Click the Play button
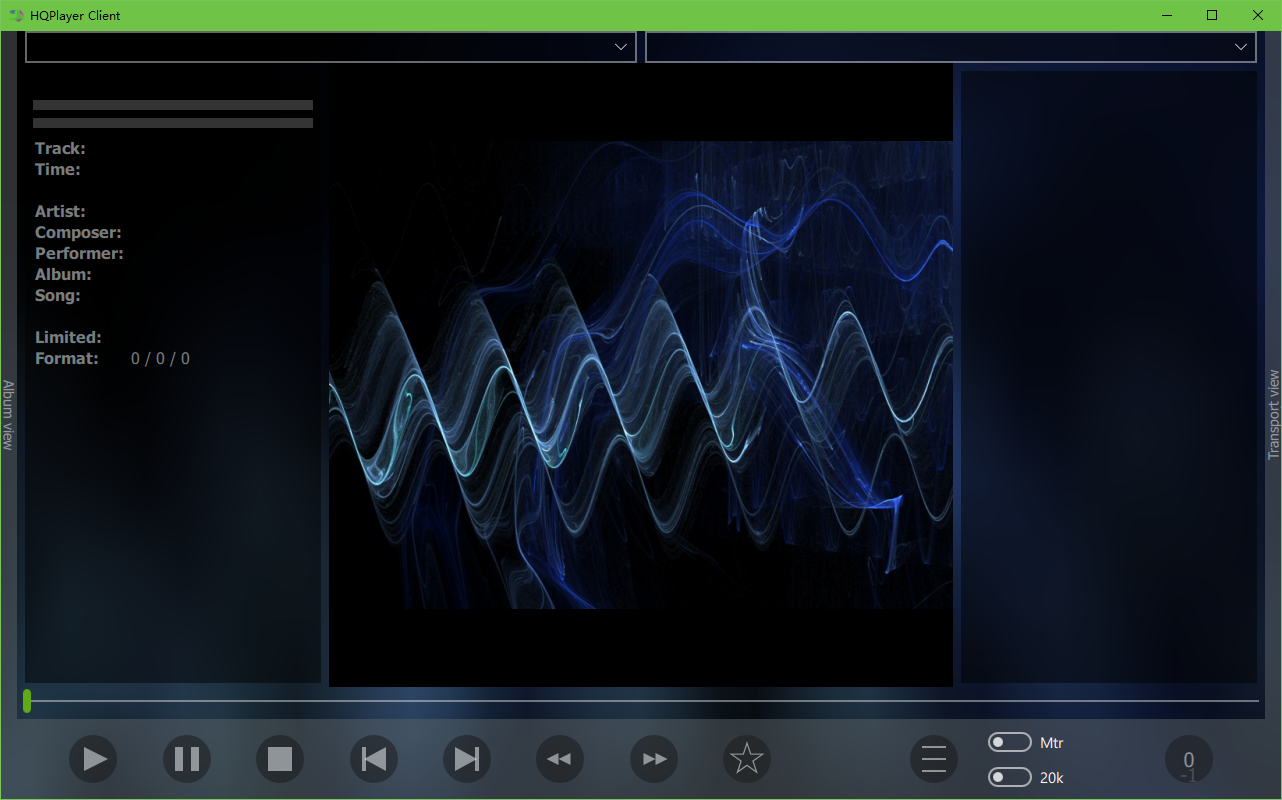The image size is (1282, 800). [x=93, y=759]
